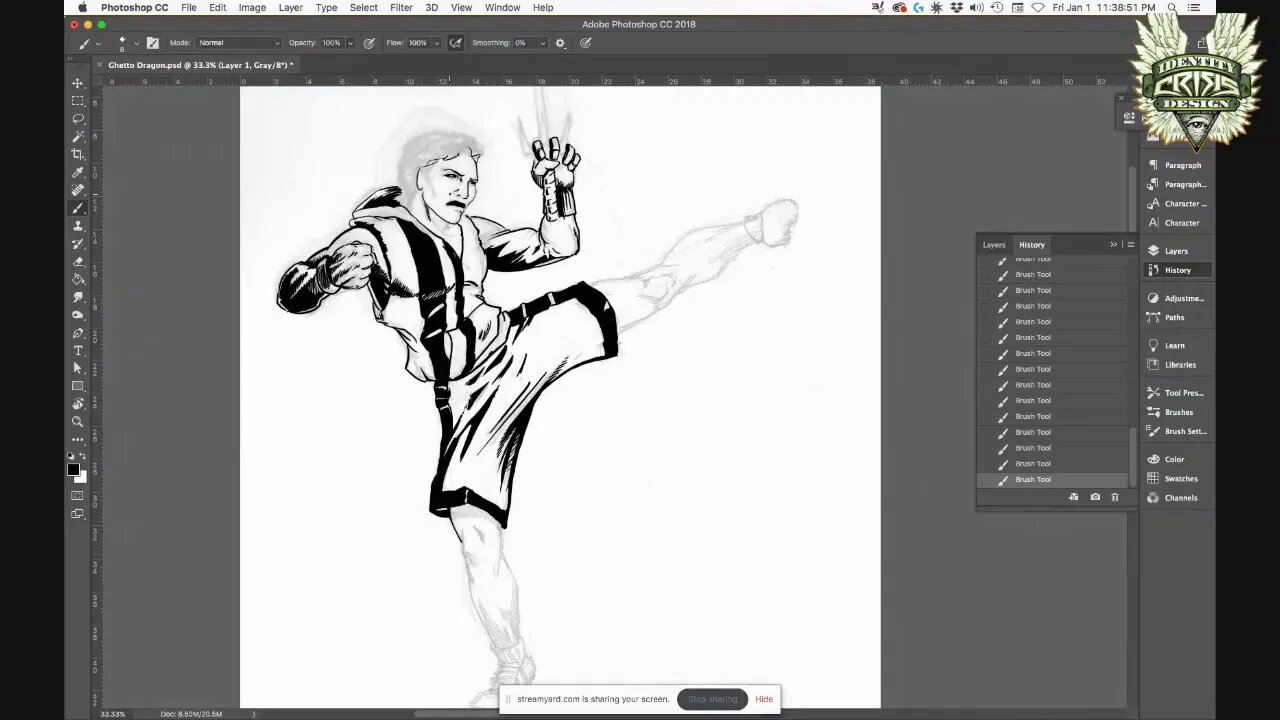
Task: Select the Healing Brush tool
Action: [x=78, y=190]
